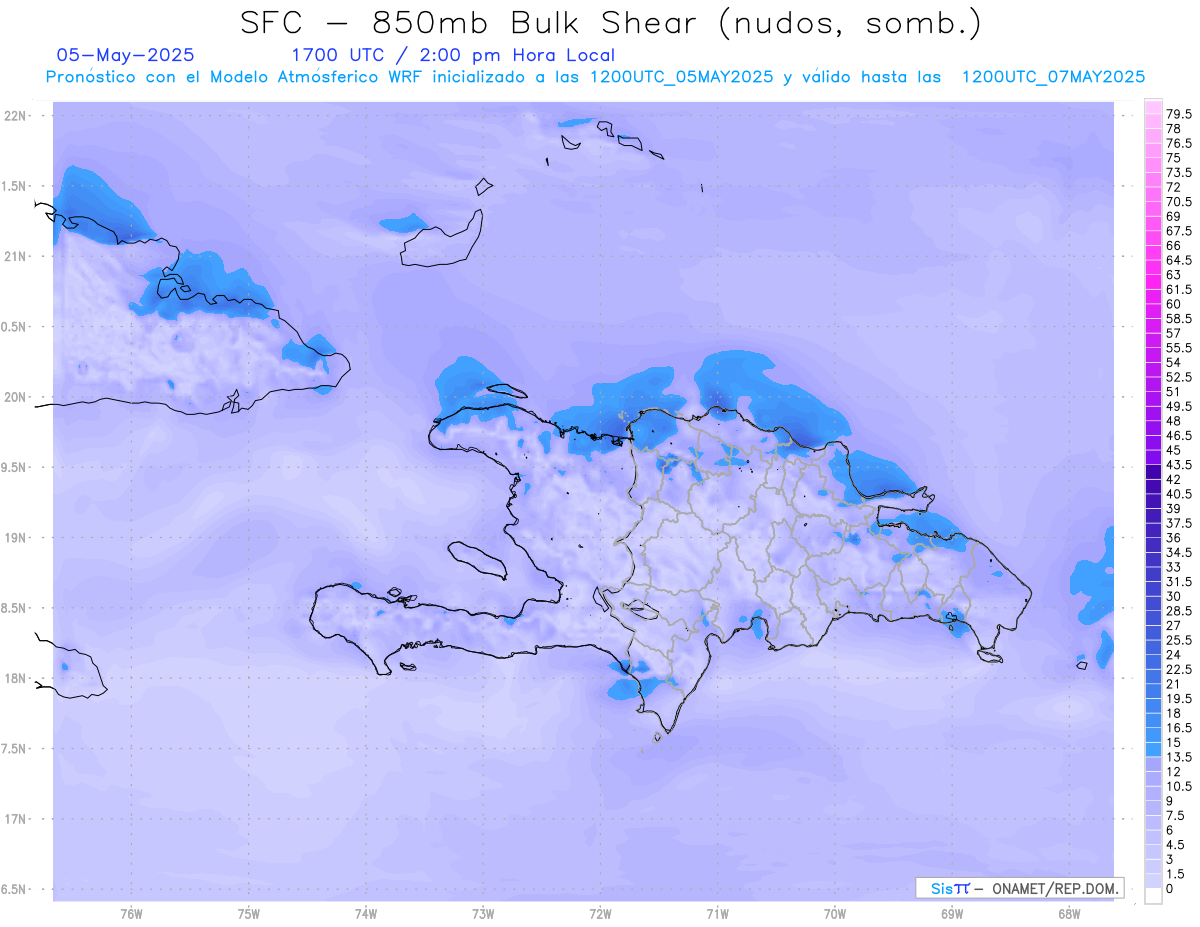Click the 79.5 value on the color scale
This screenshot has width=1200, height=927.
[1179, 115]
